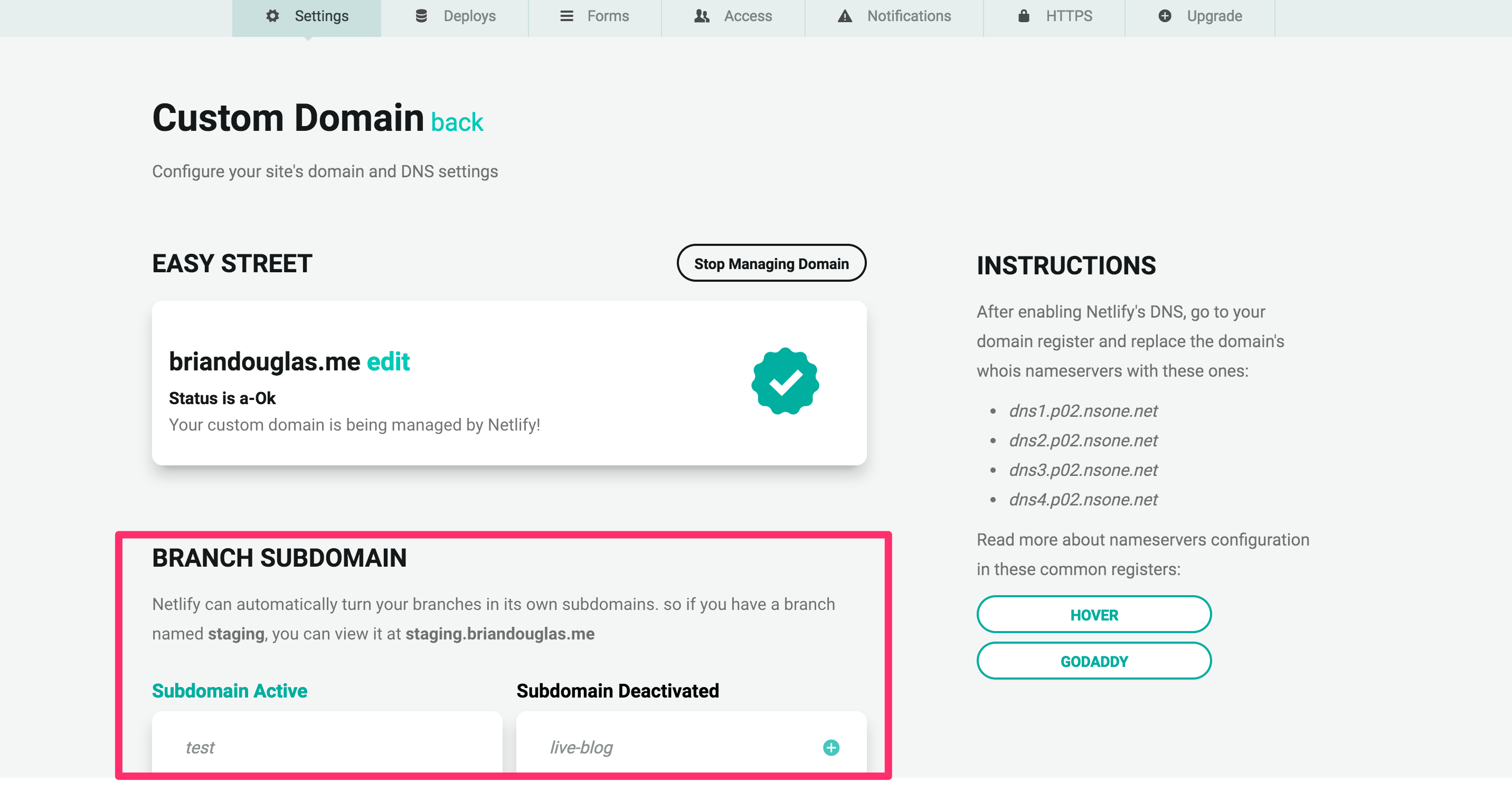This screenshot has height=802, width=1512.
Task: Select the Settings gear icon
Action: 272,16
